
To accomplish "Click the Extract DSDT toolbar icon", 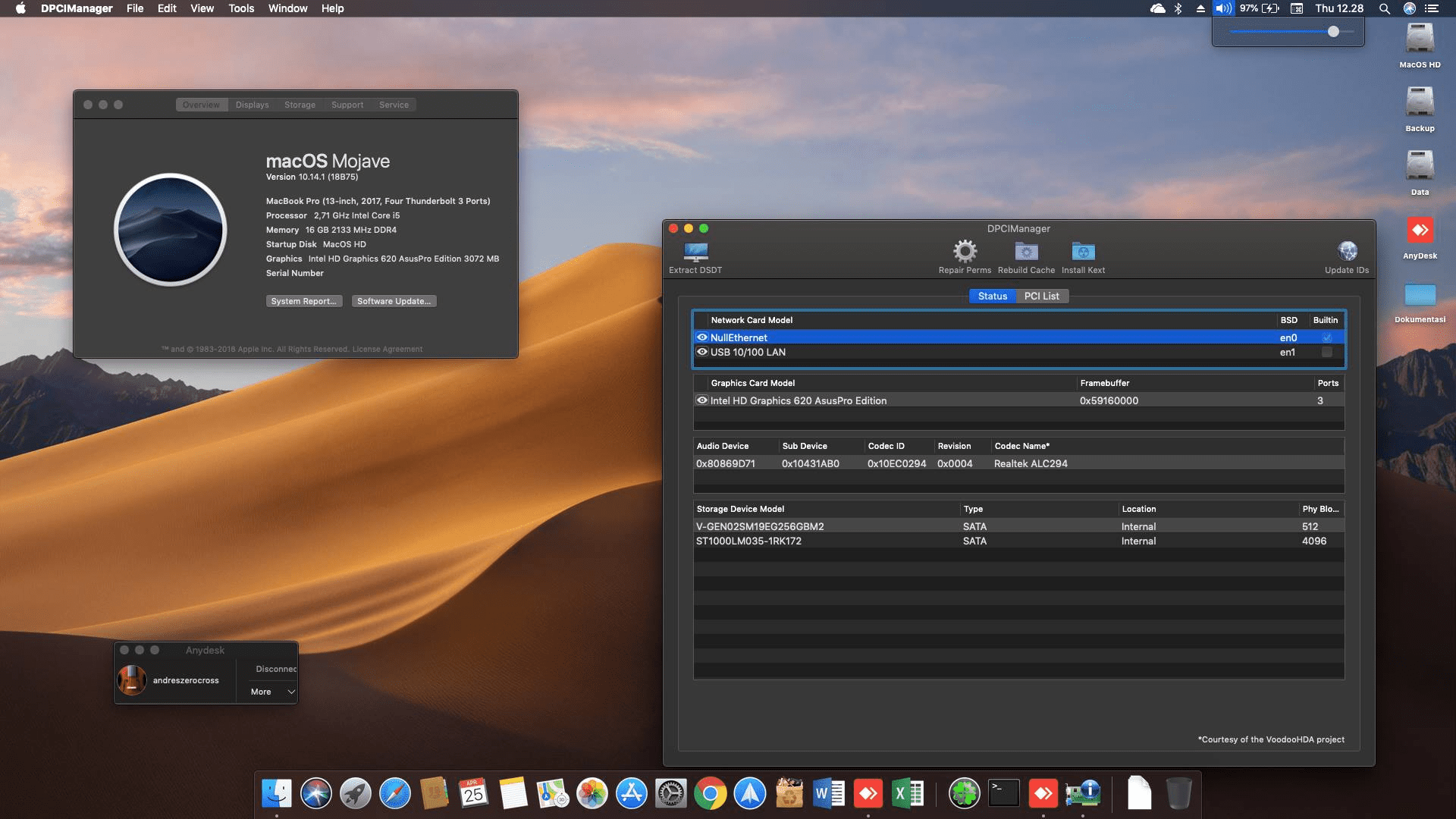I will (x=695, y=252).
